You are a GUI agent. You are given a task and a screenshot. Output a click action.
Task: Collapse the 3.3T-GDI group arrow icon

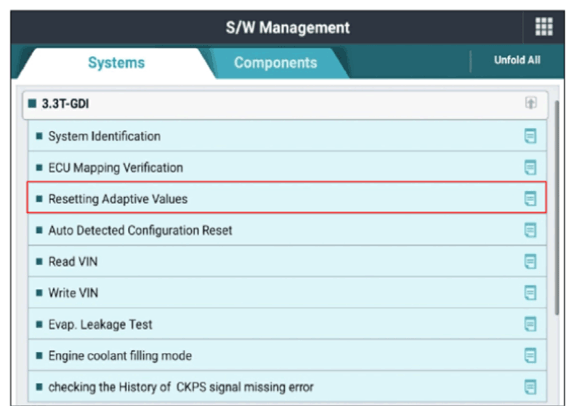pyautogui.click(x=531, y=103)
